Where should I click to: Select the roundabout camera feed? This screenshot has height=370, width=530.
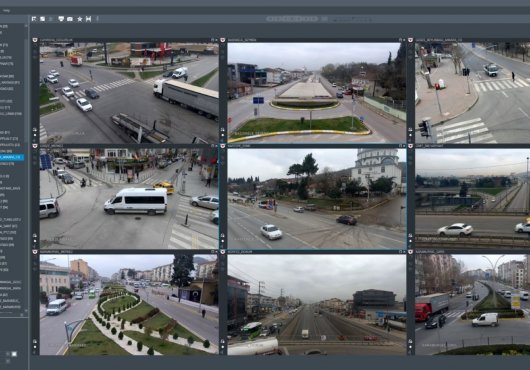pyautogui.click(x=317, y=93)
